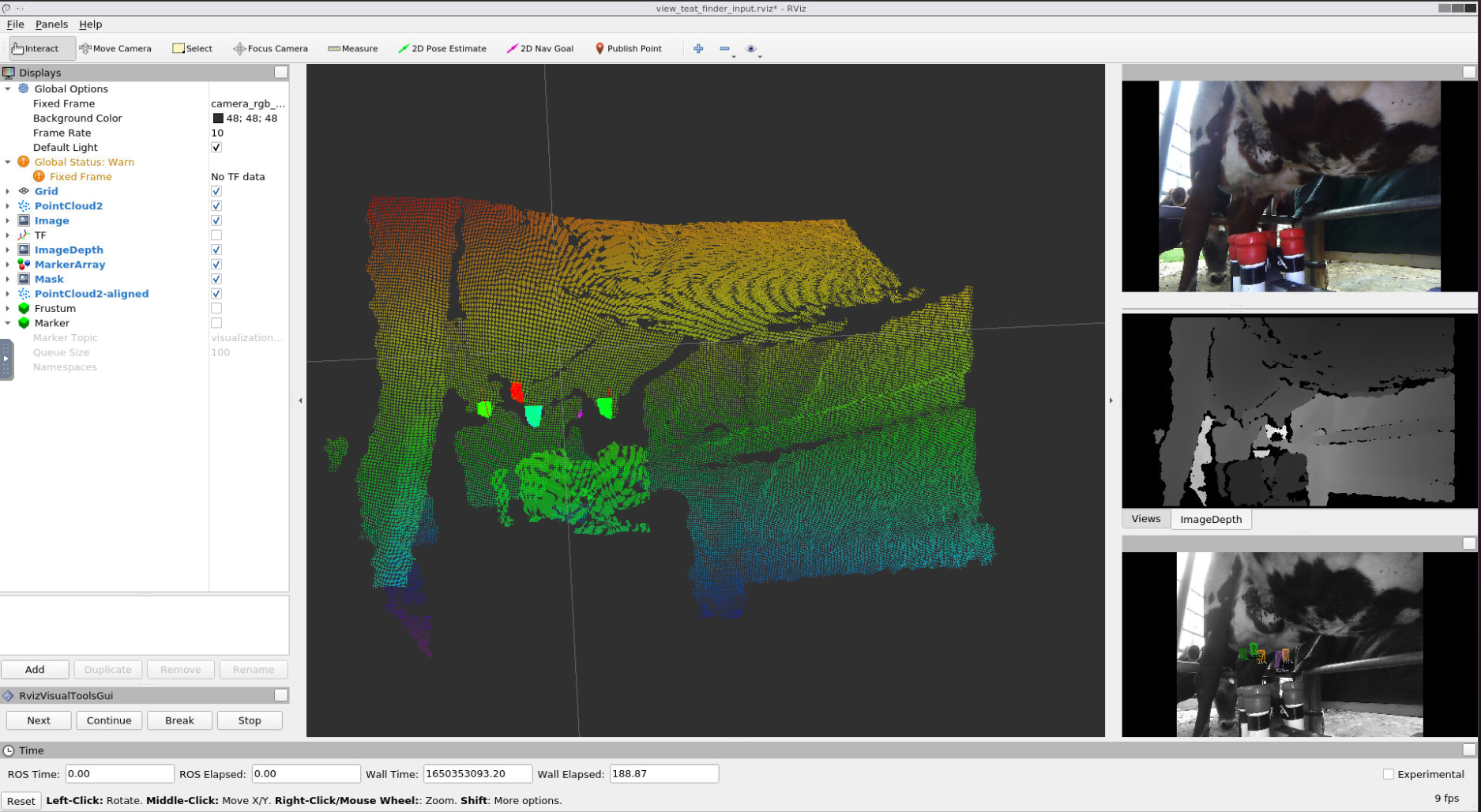Viewport: 1481px width, 812px height.
Task: Expand the PointCloud2 display node
Action: tap(8, 205)
